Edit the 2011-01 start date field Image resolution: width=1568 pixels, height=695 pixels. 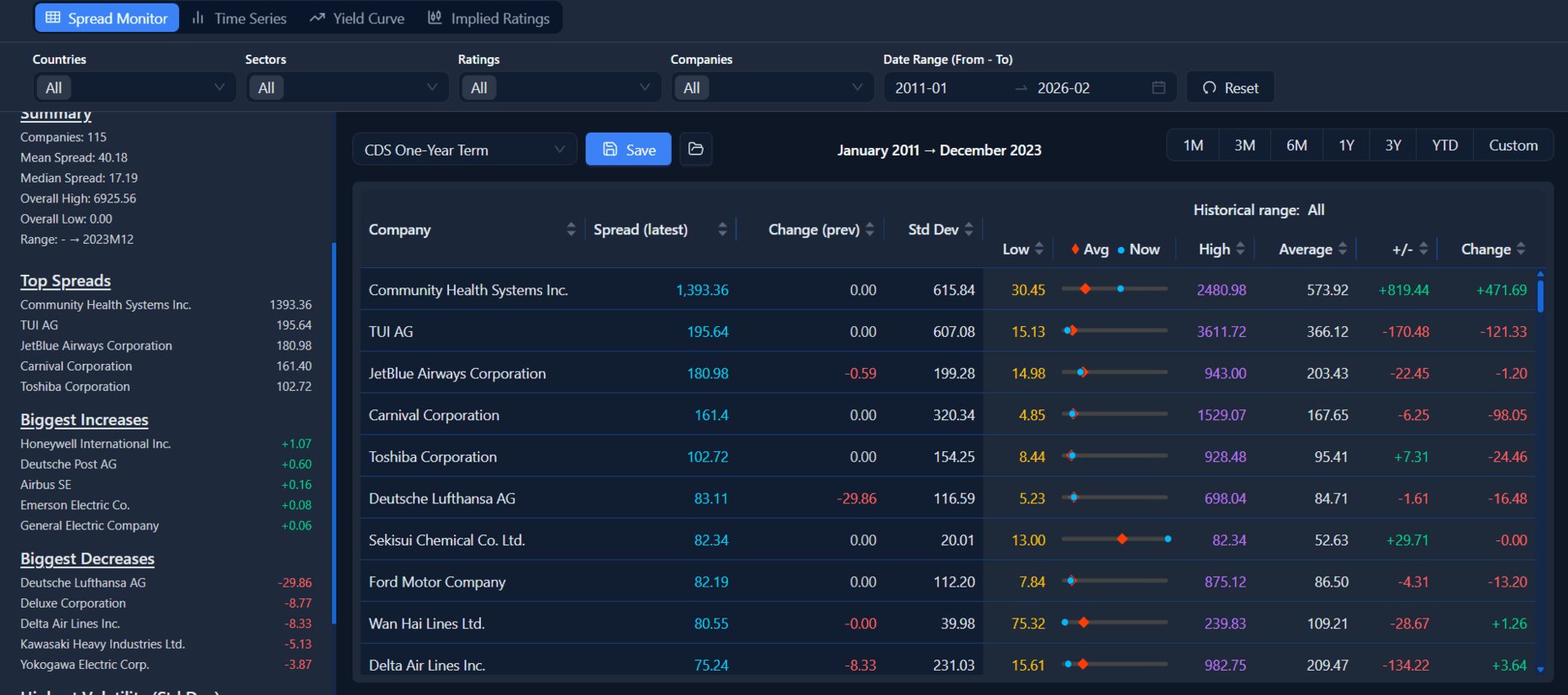pos(946,87)
